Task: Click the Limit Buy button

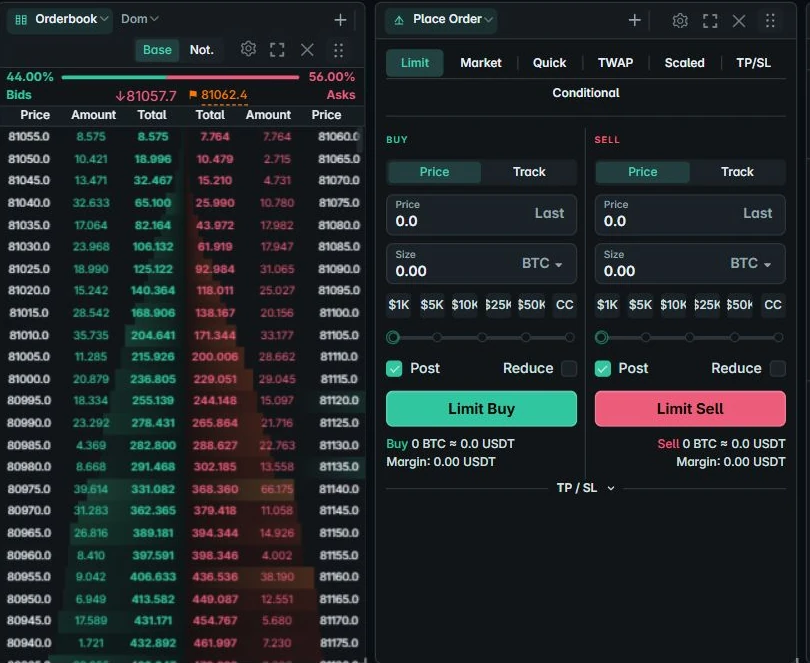Action: (481, 409)
